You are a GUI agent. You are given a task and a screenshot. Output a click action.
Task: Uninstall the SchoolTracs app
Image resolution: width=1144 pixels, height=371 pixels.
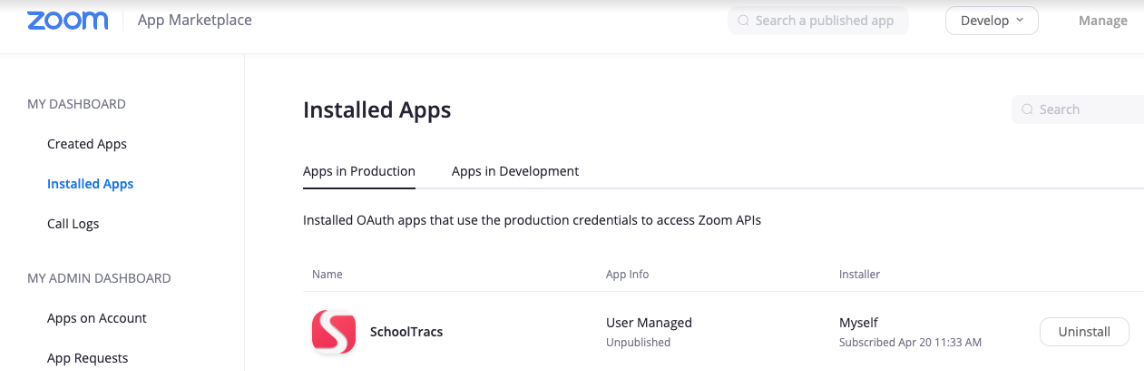tap(1084, 332)
